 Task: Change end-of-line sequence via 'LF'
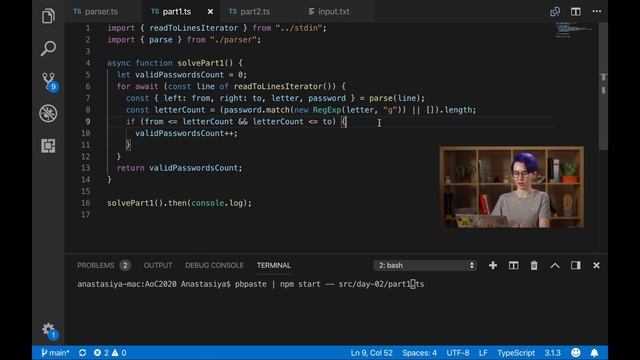click(483, 353)
